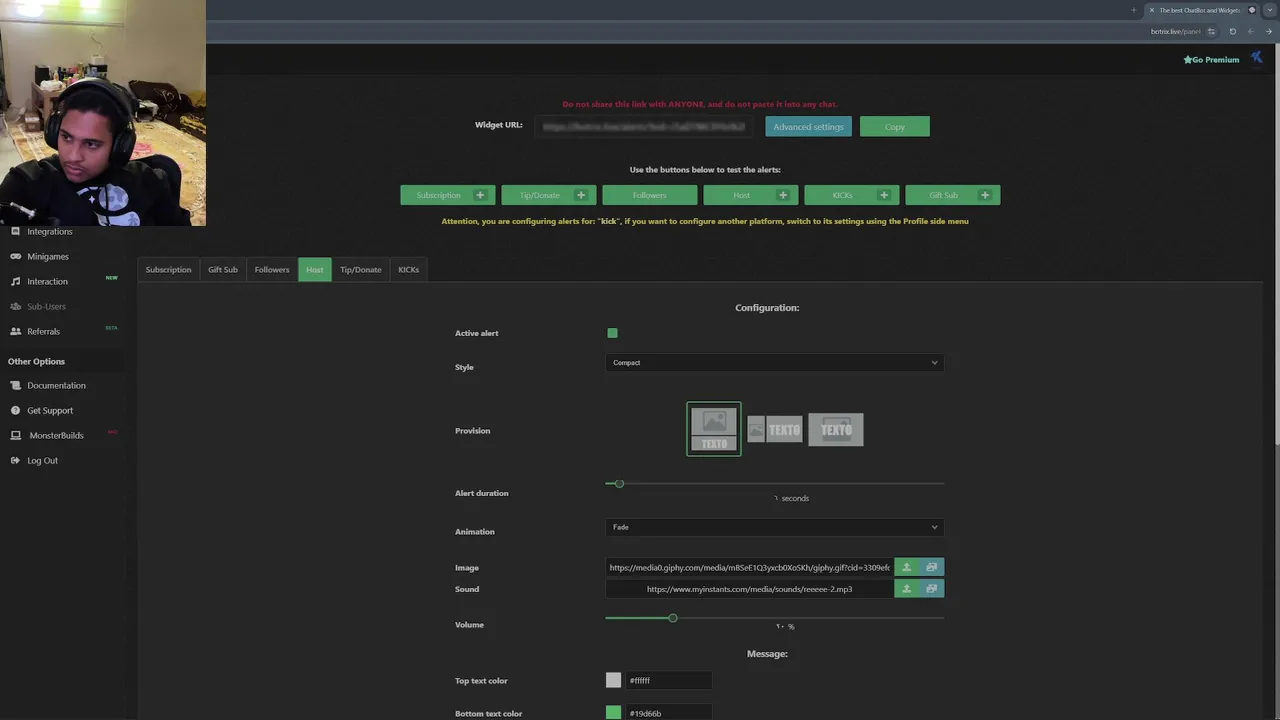The width and height of the screenshot is (1280, 720).
Task: Click plus icon on Subscription test button
Action: point(480,195)
